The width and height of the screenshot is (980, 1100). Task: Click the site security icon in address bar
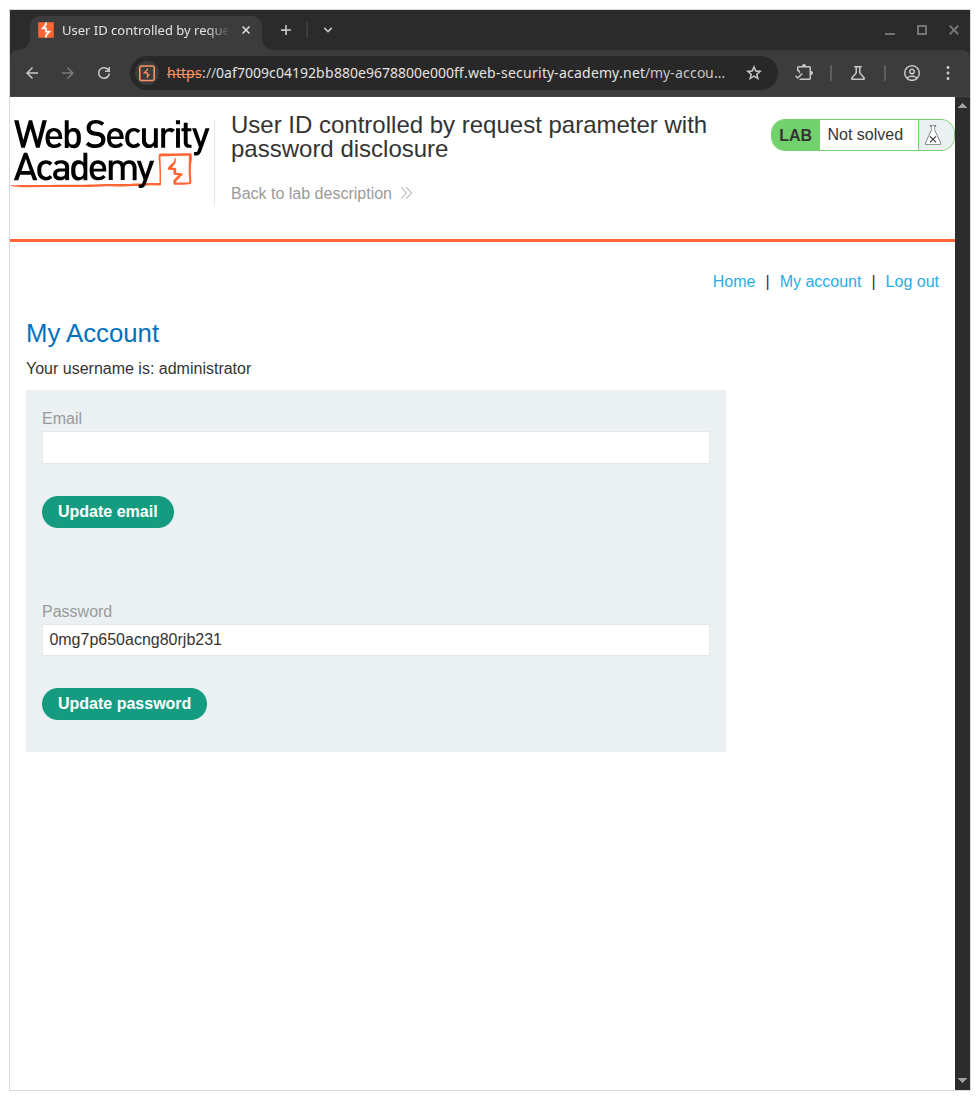[147, 73]
